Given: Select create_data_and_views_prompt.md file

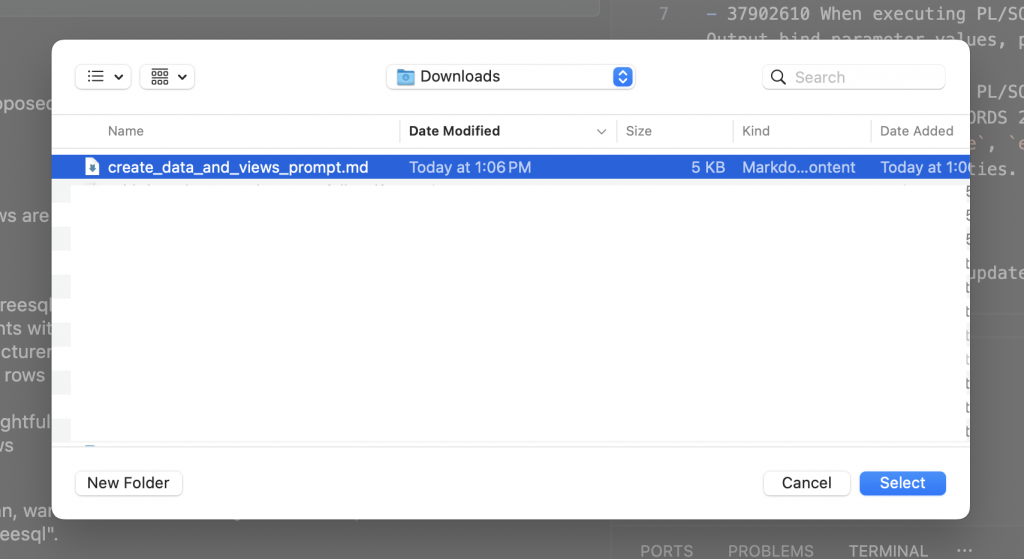Looking at the screenshot, I should point(511,167).
